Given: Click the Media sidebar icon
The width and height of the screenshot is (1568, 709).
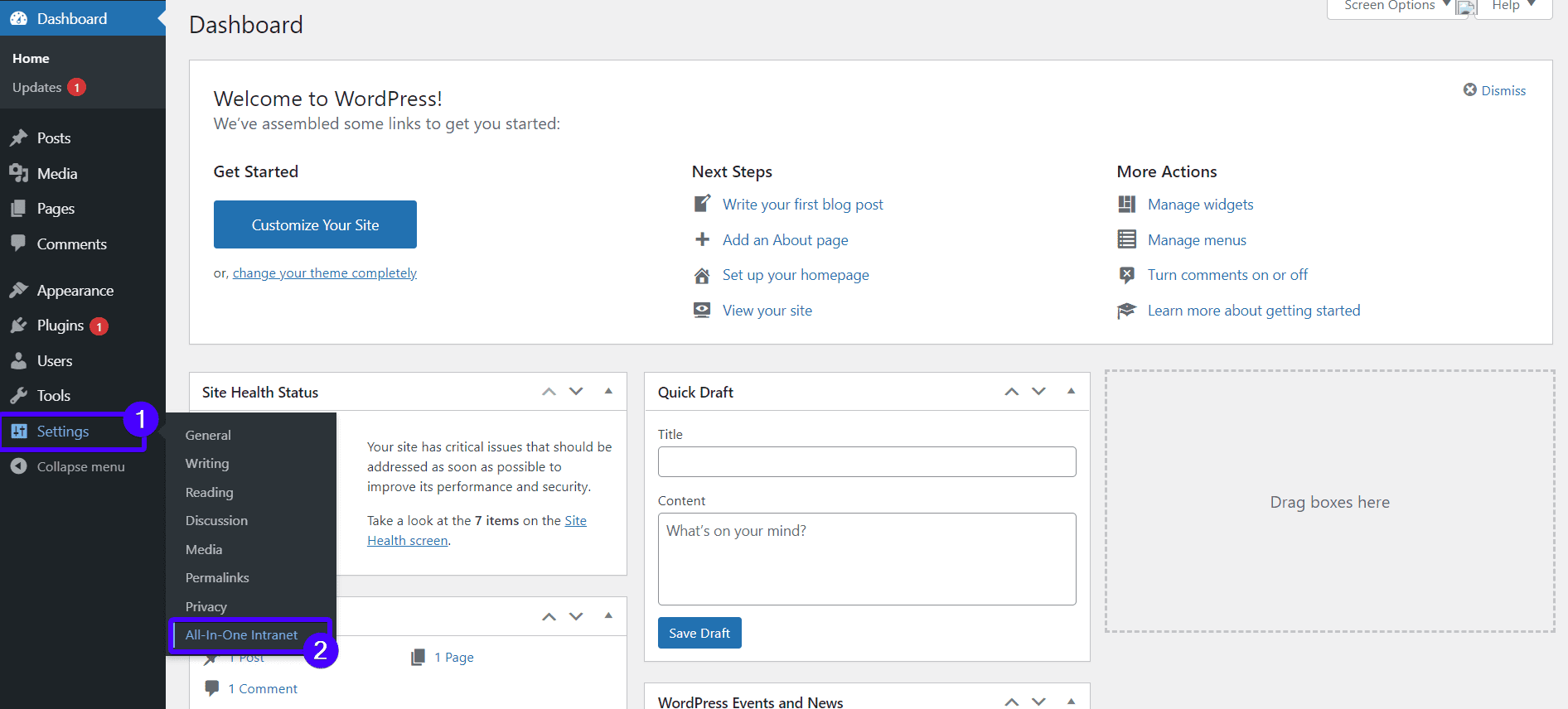Looking at the screenshot, I should click(x=18, y=173).
